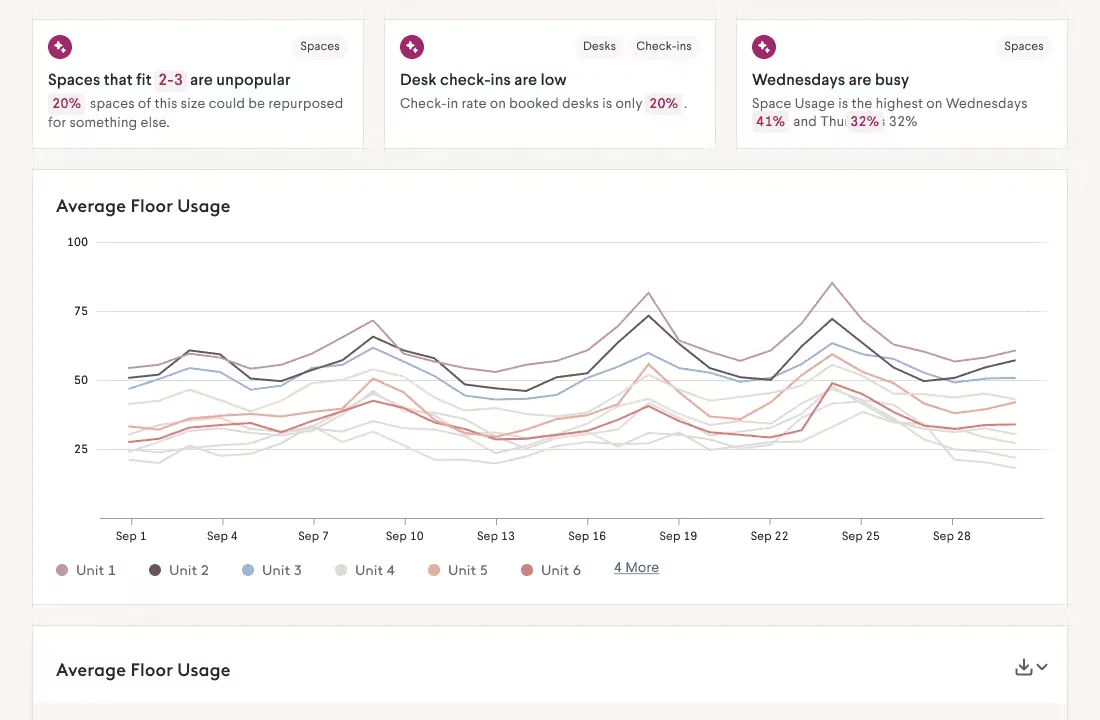Click the 2-3 highlighted size value
This screenshot has width=1100, height=720.
point(170,80)
